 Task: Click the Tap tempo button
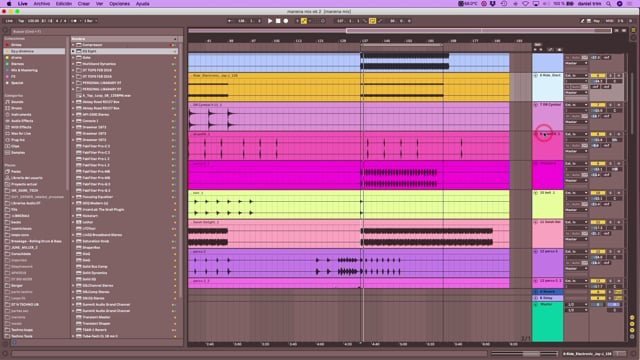(x=21, y=21)
